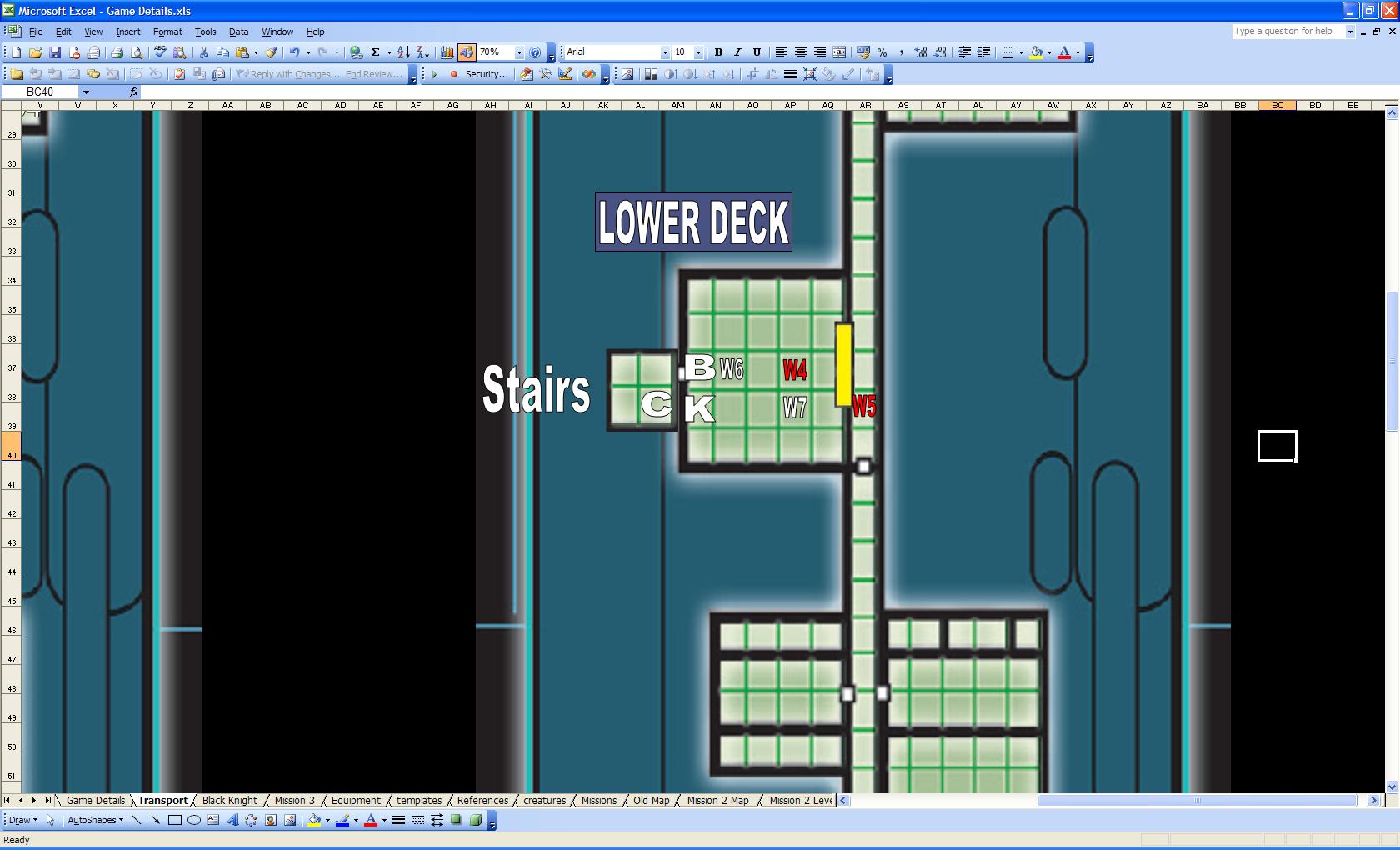Open a file with the folder icon
Viewport: 1400px width, 850px height.
[35, 52]
